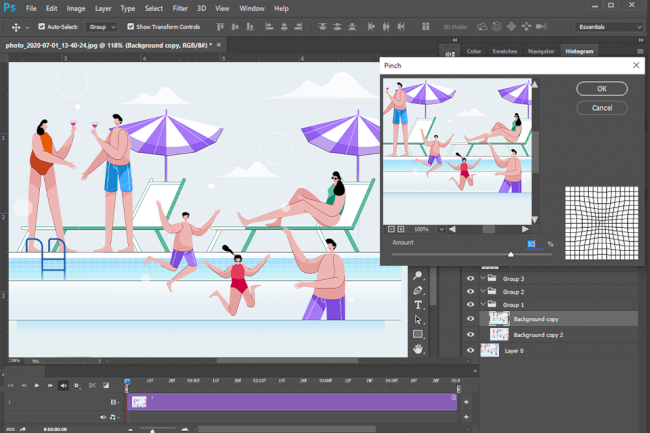
Task: Open video track filmstrip menu
Action: 115,402
